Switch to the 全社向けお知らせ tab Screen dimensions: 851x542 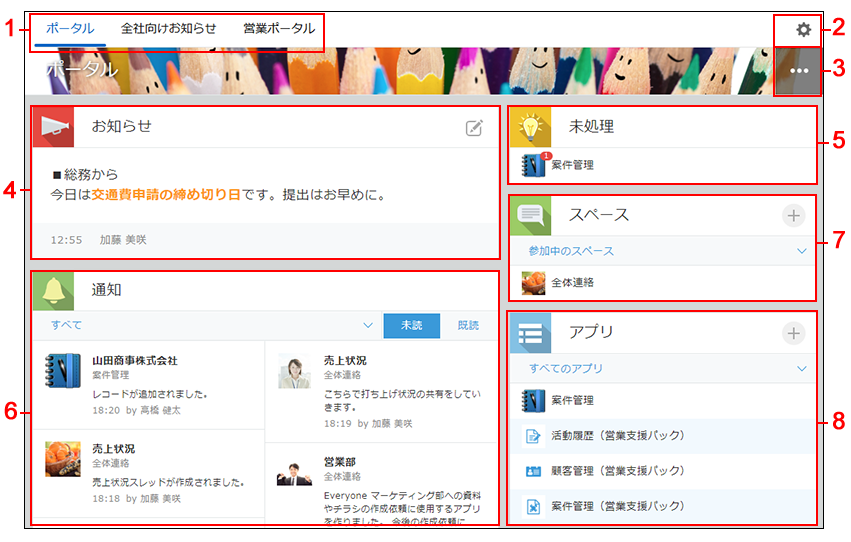click(168, 29)
